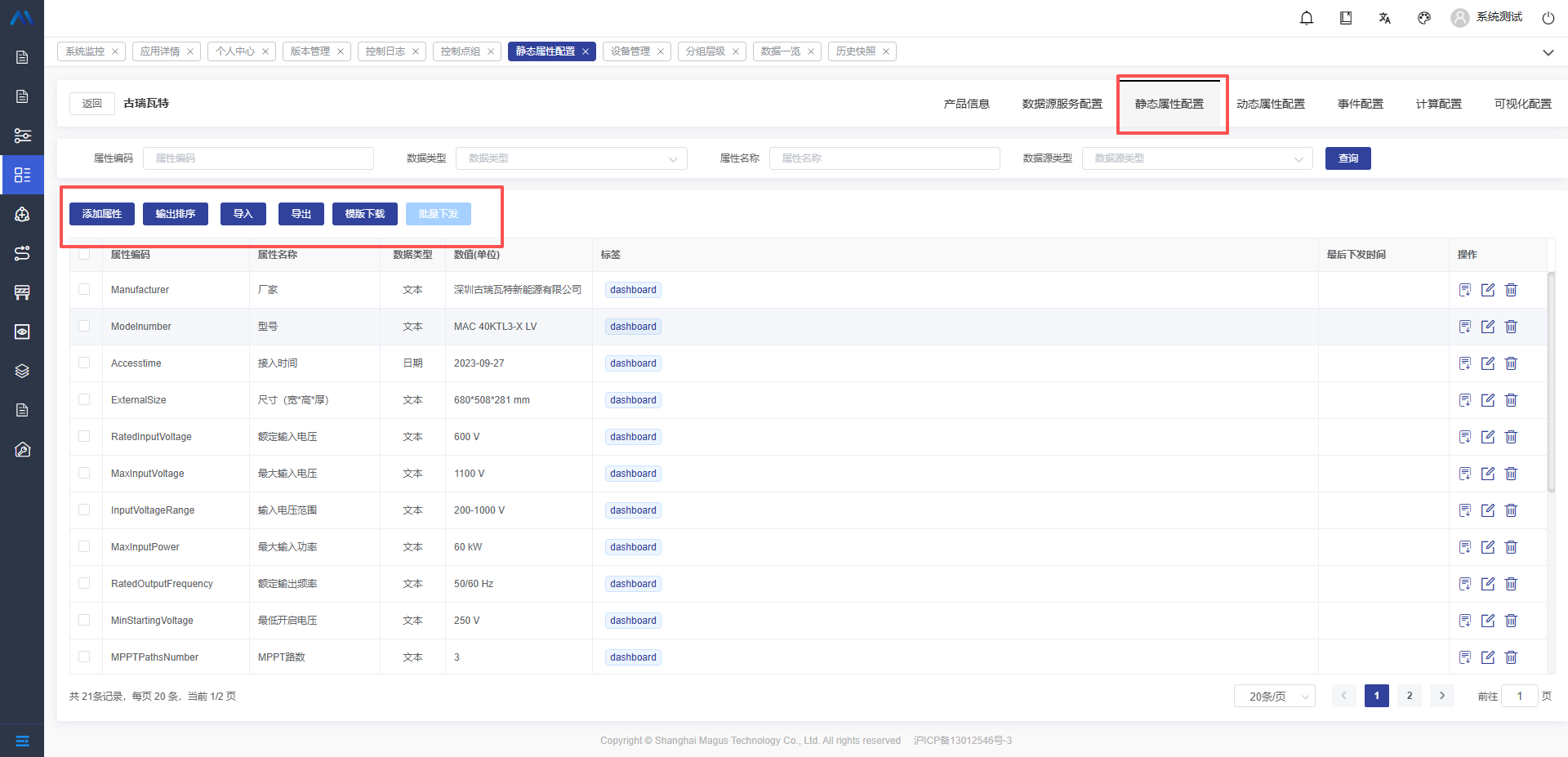1568x757 pixels.
Task: Click edit icon for Manufacturer row
Action: click(x=1488, y=290)
